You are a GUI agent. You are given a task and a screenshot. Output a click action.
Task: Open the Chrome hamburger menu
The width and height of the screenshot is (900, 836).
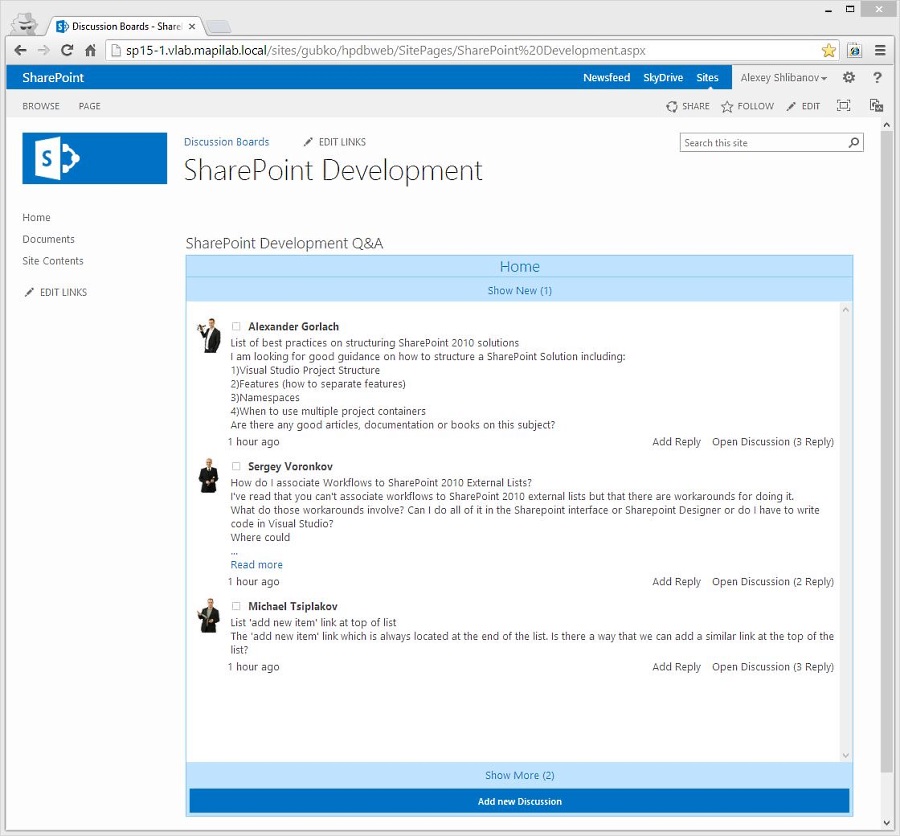coord(880,51)
